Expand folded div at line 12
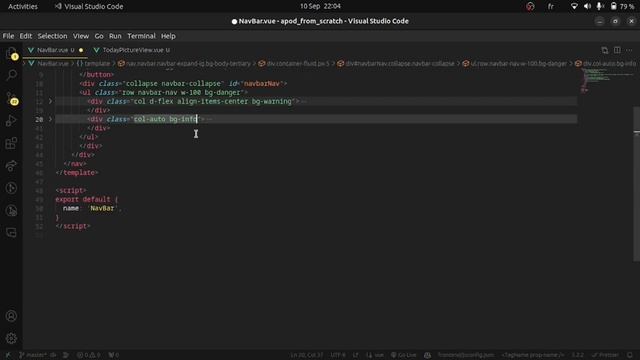Screen dimensions: 640x360 click(x=50, y=101)
